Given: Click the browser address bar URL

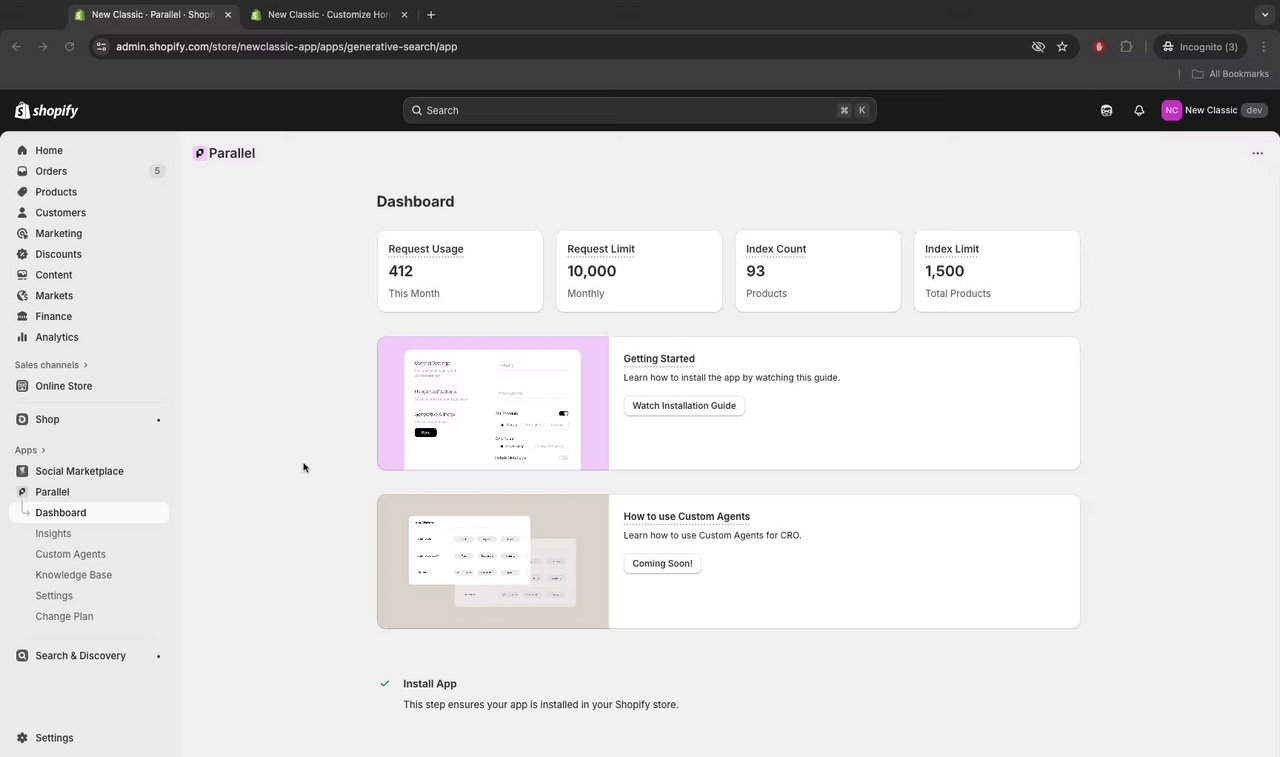Looking at the screenshot, I should coord(286,47).
